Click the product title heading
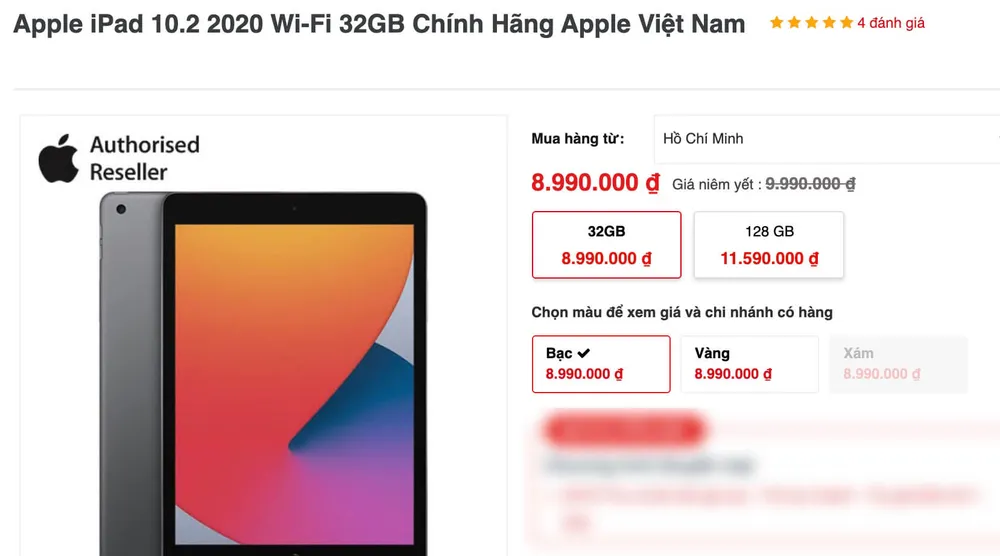Screen dimensions: 1000x556 (379, 24)
